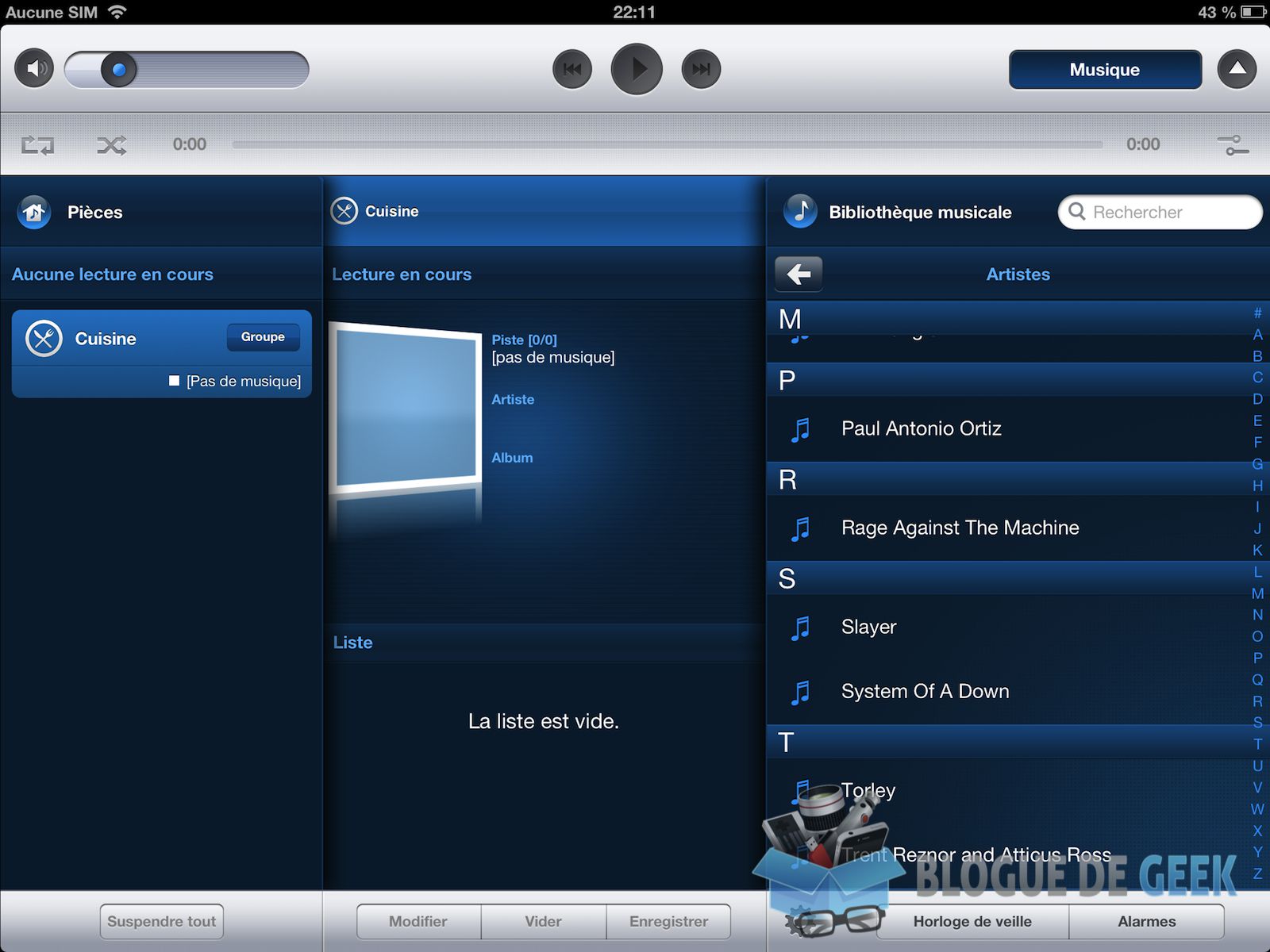
Task: Click Lecture en cours heading
Action: (x=402, y=274)
